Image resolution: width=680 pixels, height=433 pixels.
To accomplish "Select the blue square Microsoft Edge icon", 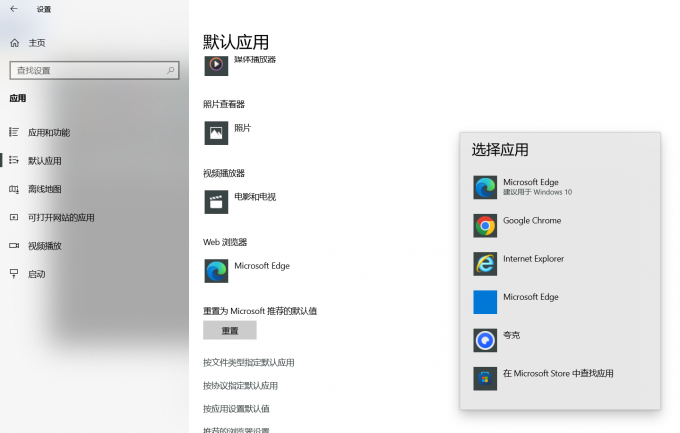I will (x=485, y=302).
